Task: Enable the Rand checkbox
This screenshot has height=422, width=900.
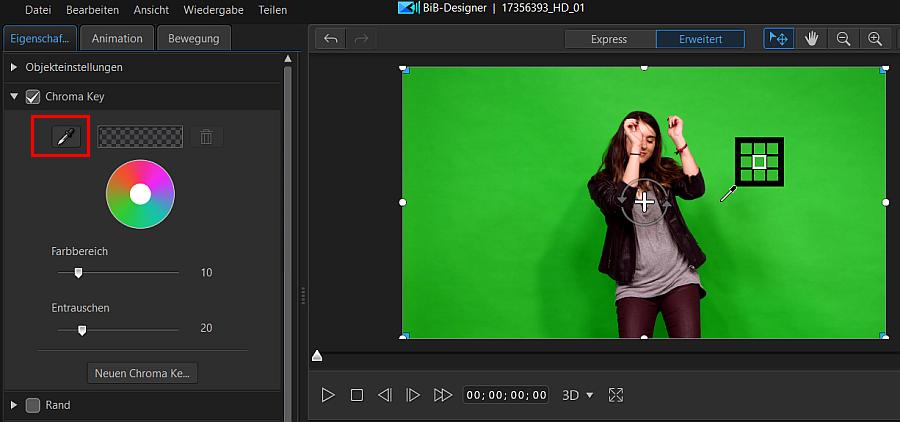Action: [33, 405]
